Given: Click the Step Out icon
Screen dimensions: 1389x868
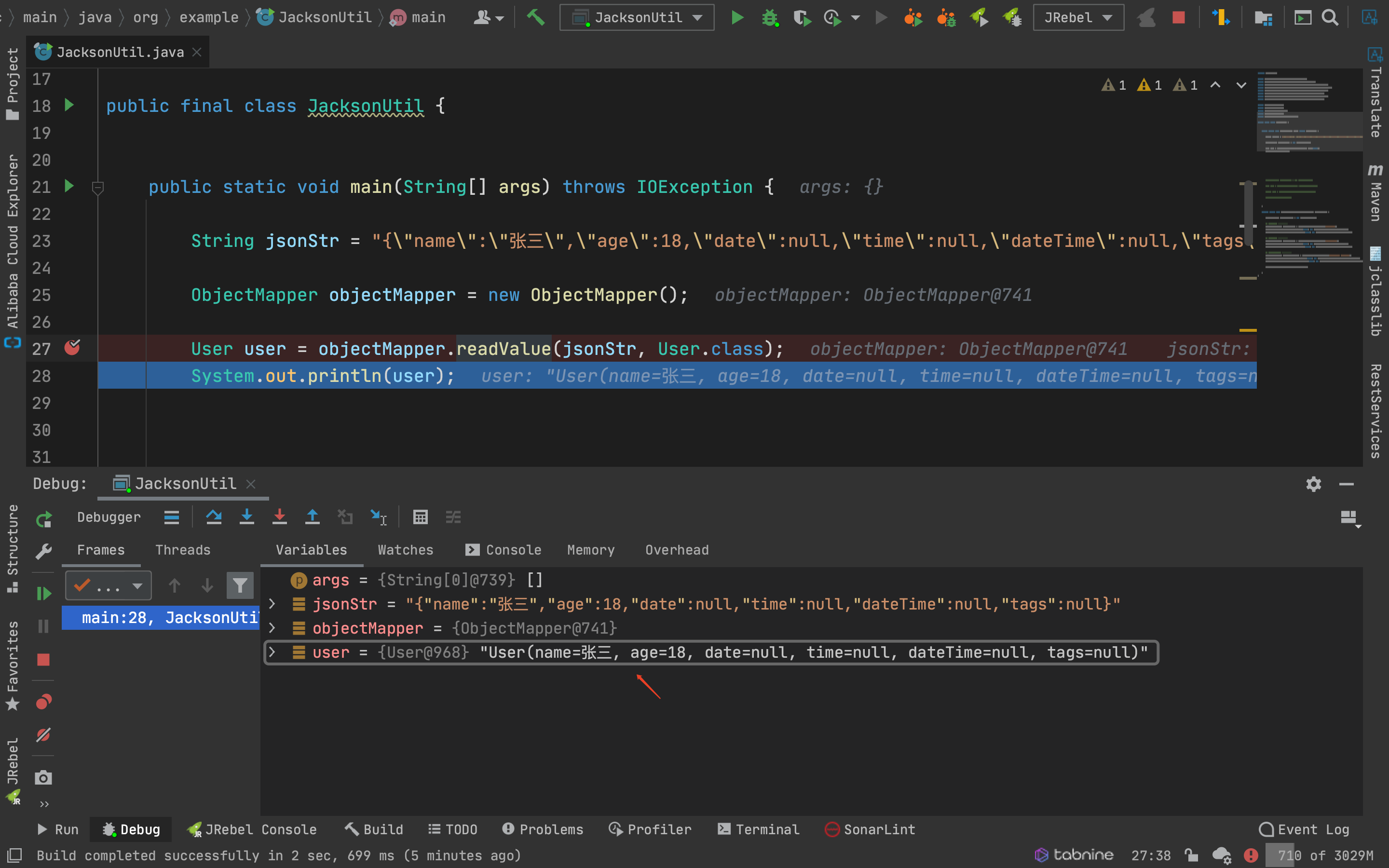Looking at the screenshot, I should (312, 517).
